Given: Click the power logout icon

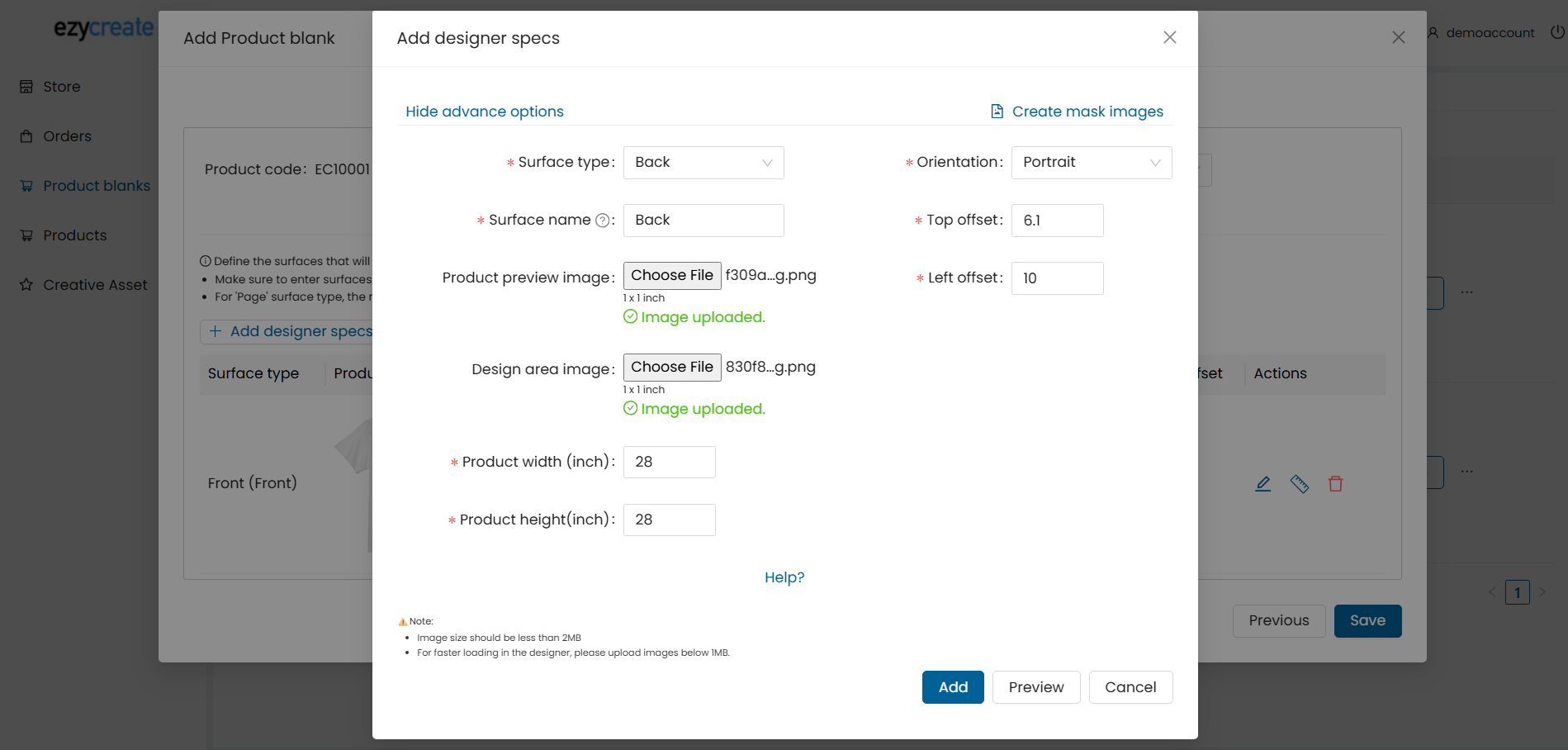Looking at the screenshot, I should pyautogui.click(x=1556, y=32).
